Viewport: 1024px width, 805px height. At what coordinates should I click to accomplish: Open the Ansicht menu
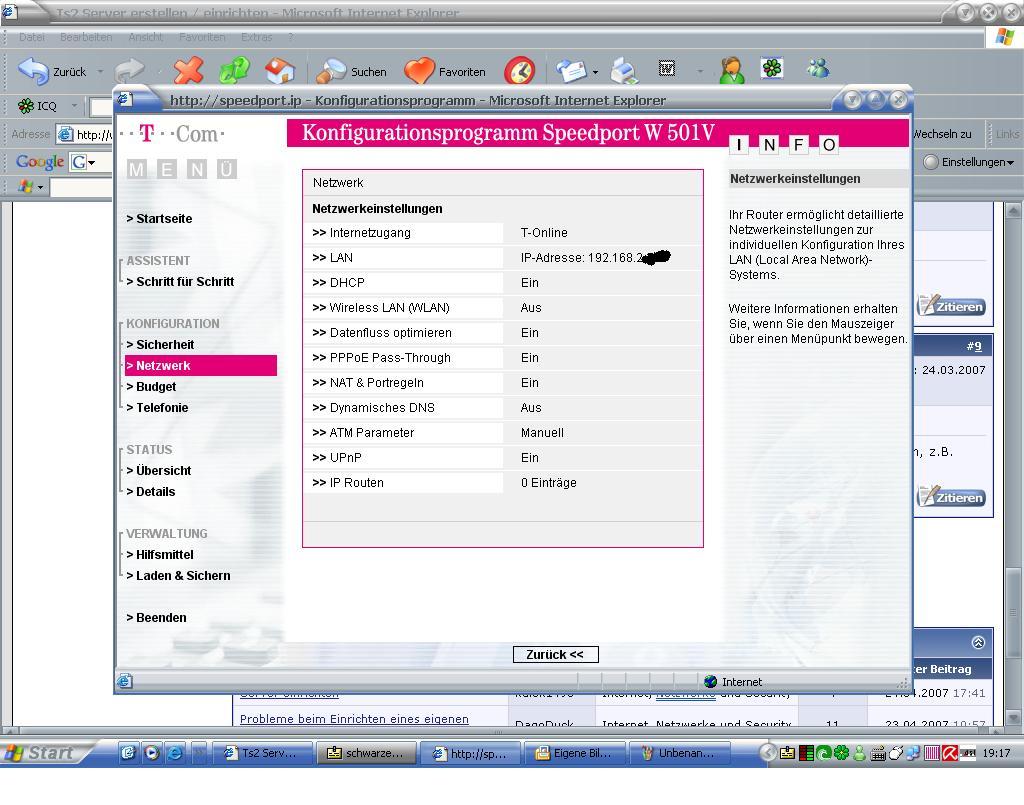[x=146, y=37]
